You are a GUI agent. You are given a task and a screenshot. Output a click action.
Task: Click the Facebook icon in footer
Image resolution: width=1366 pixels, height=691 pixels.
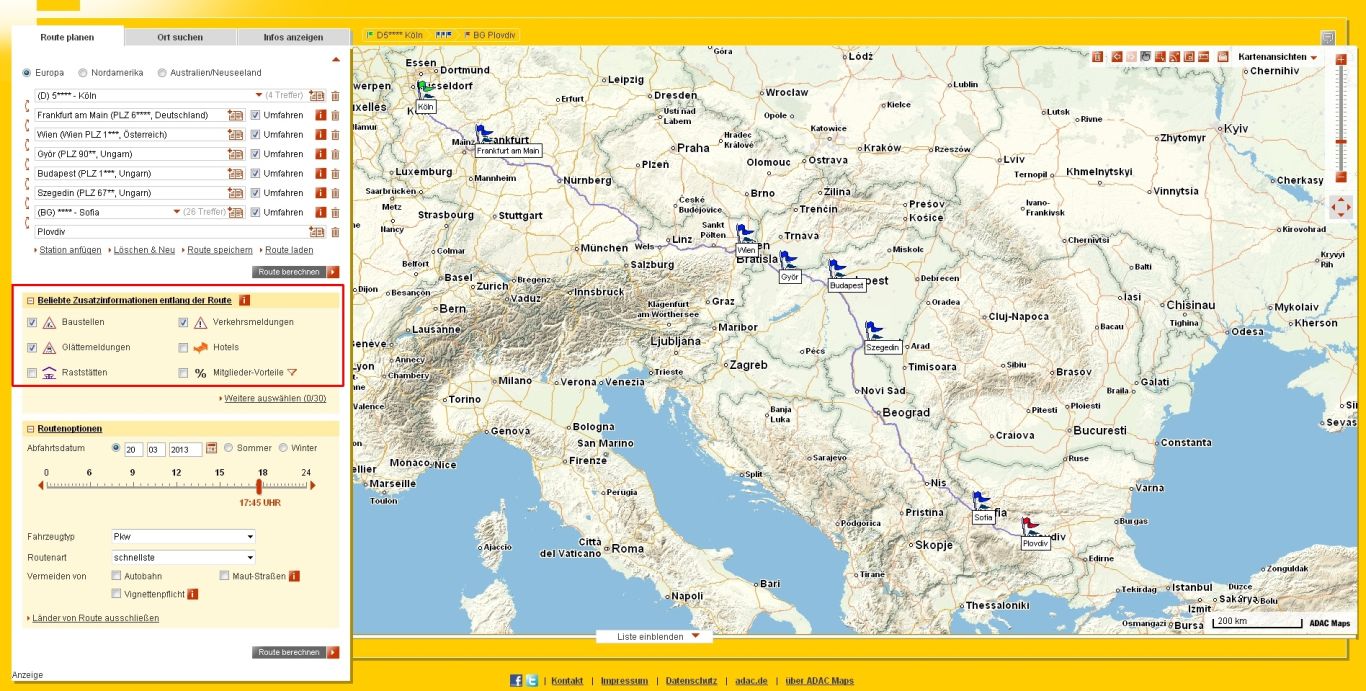516,681
